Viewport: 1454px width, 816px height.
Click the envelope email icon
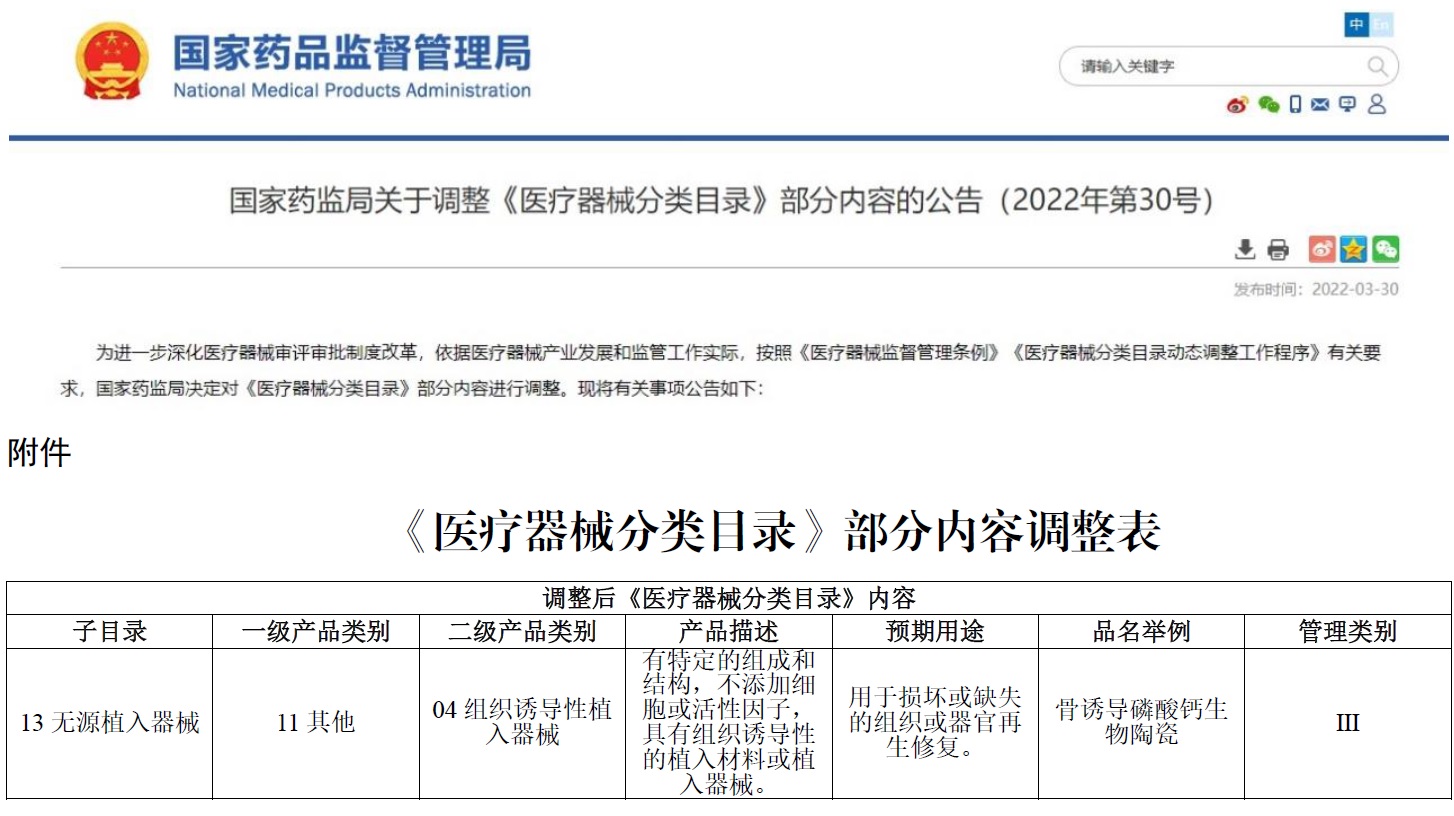click(1320, 104)
